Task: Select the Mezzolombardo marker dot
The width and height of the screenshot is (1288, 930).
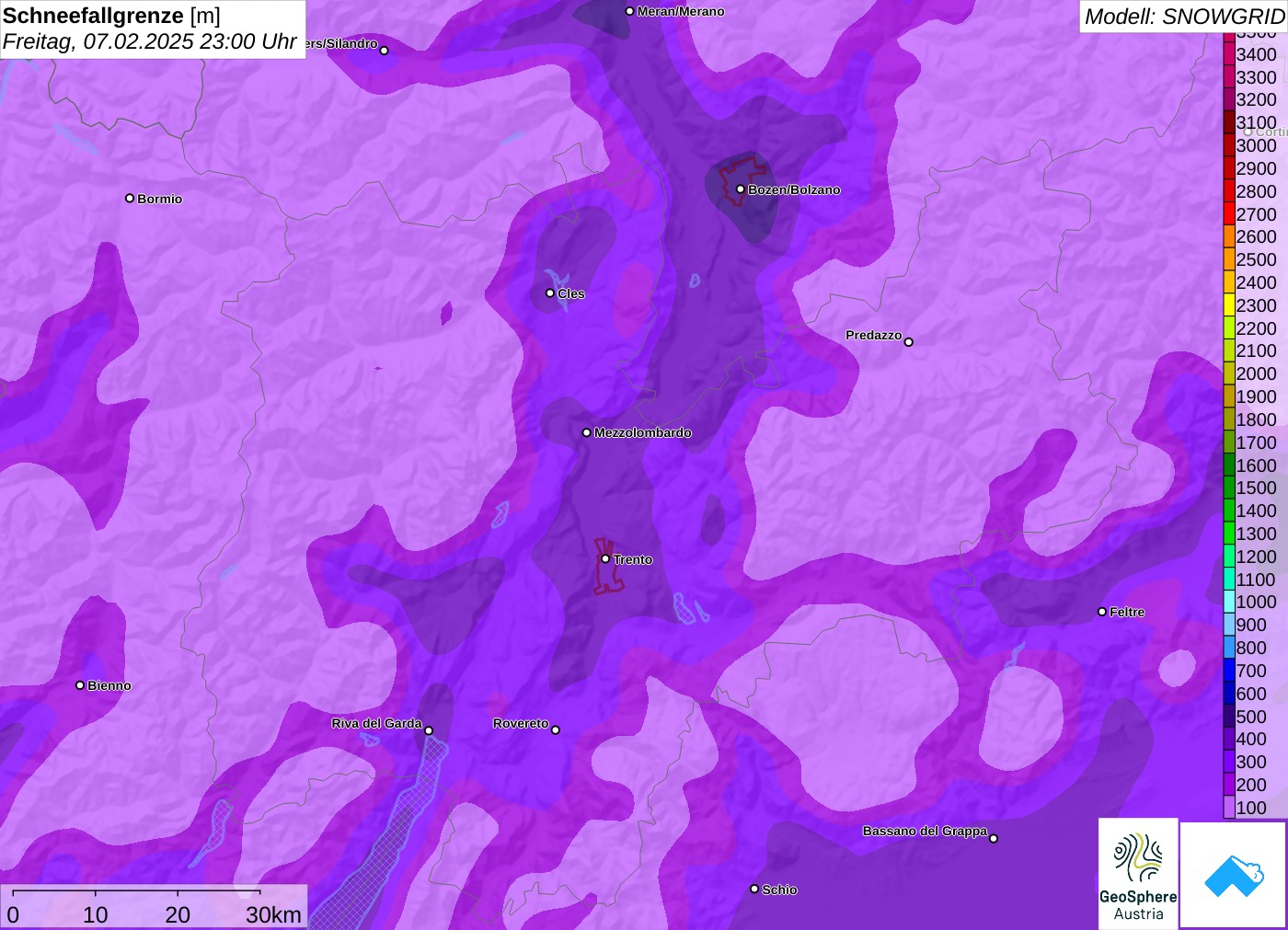Action: pyautogui.click(x=587, y=432)
